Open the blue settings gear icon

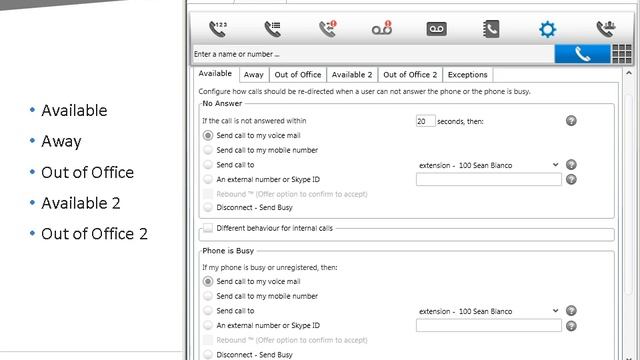point(547,29)
